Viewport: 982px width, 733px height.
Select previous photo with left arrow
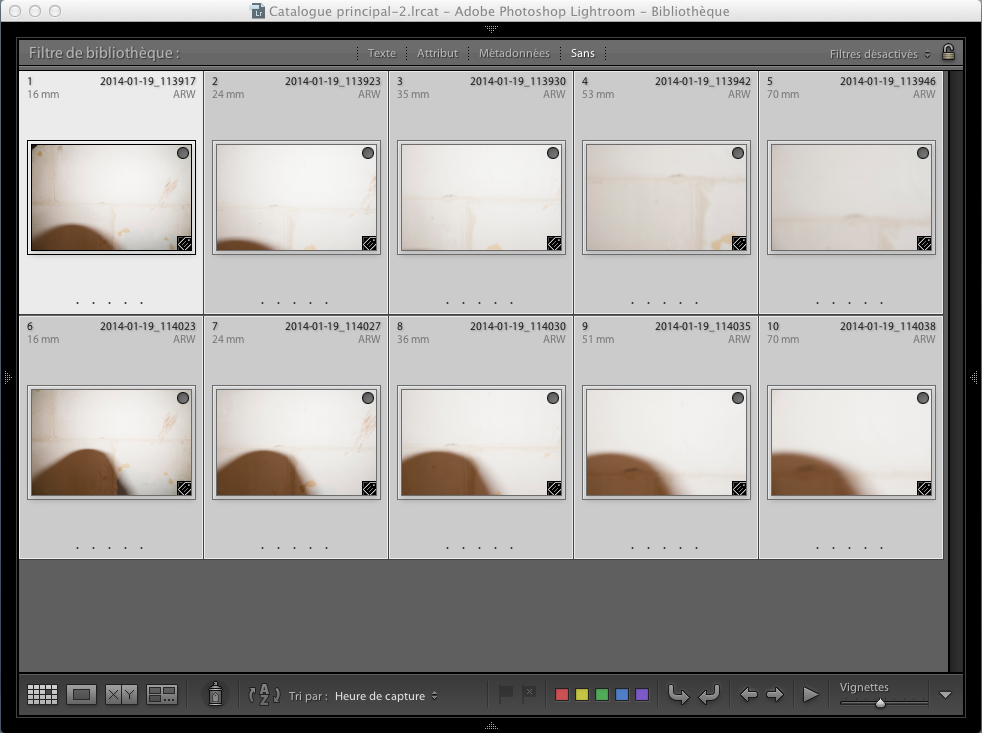[749, 694]
